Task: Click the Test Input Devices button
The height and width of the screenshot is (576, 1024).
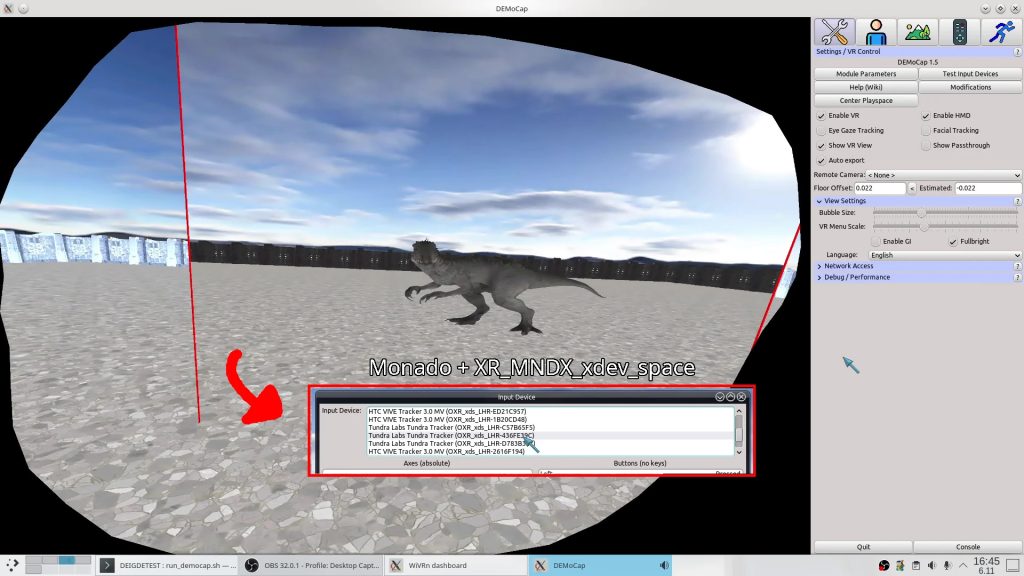Action: coord(970,74)
